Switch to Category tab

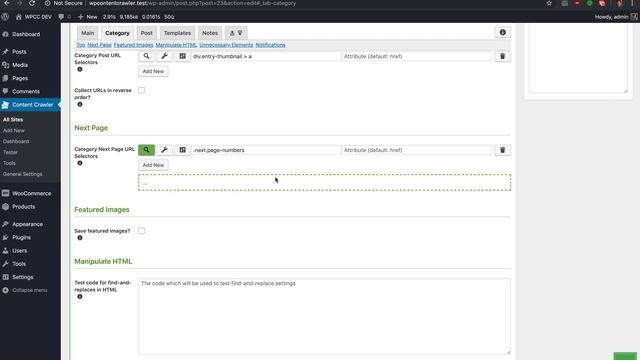click(117, 33)
